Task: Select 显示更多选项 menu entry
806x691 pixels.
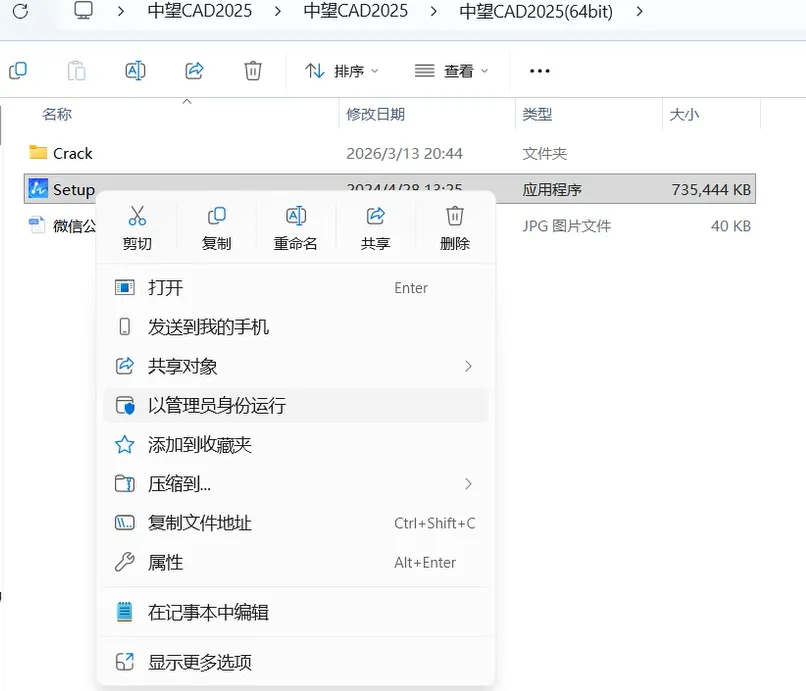Action: point(296,662)
